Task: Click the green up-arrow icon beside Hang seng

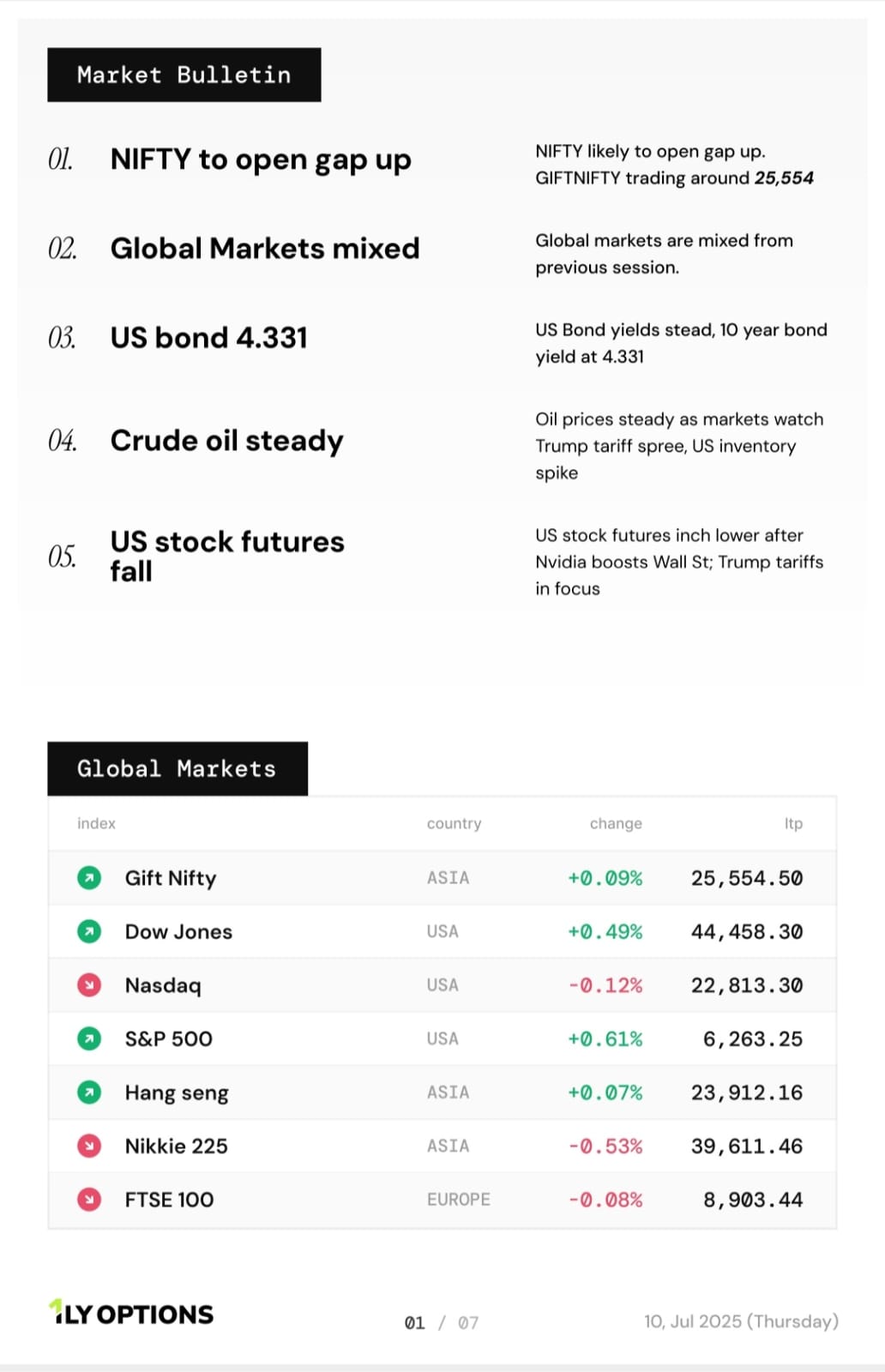Action: click(89, 1092)
